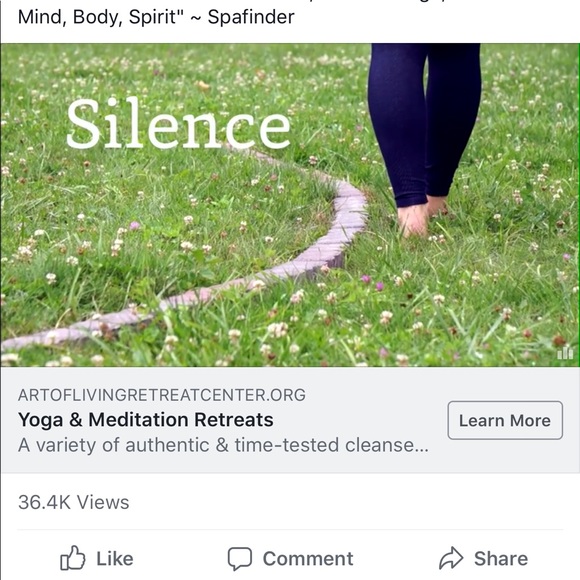The width and height of the screenshot is (580, 580).
Task: Click the Like thumbs-up icon
Action: [72, 557]
